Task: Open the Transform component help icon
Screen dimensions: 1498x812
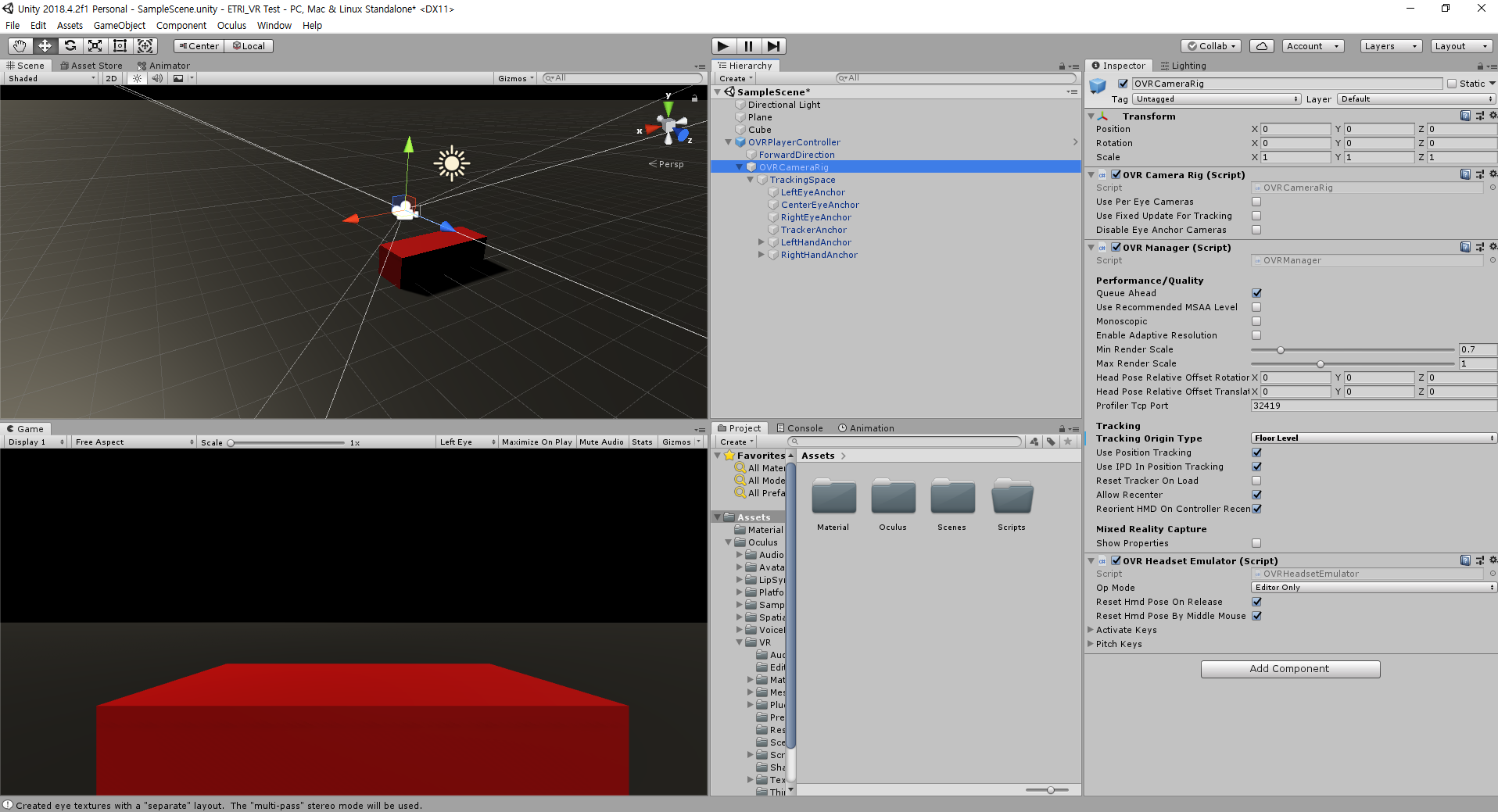Action: pos(1465,116)
